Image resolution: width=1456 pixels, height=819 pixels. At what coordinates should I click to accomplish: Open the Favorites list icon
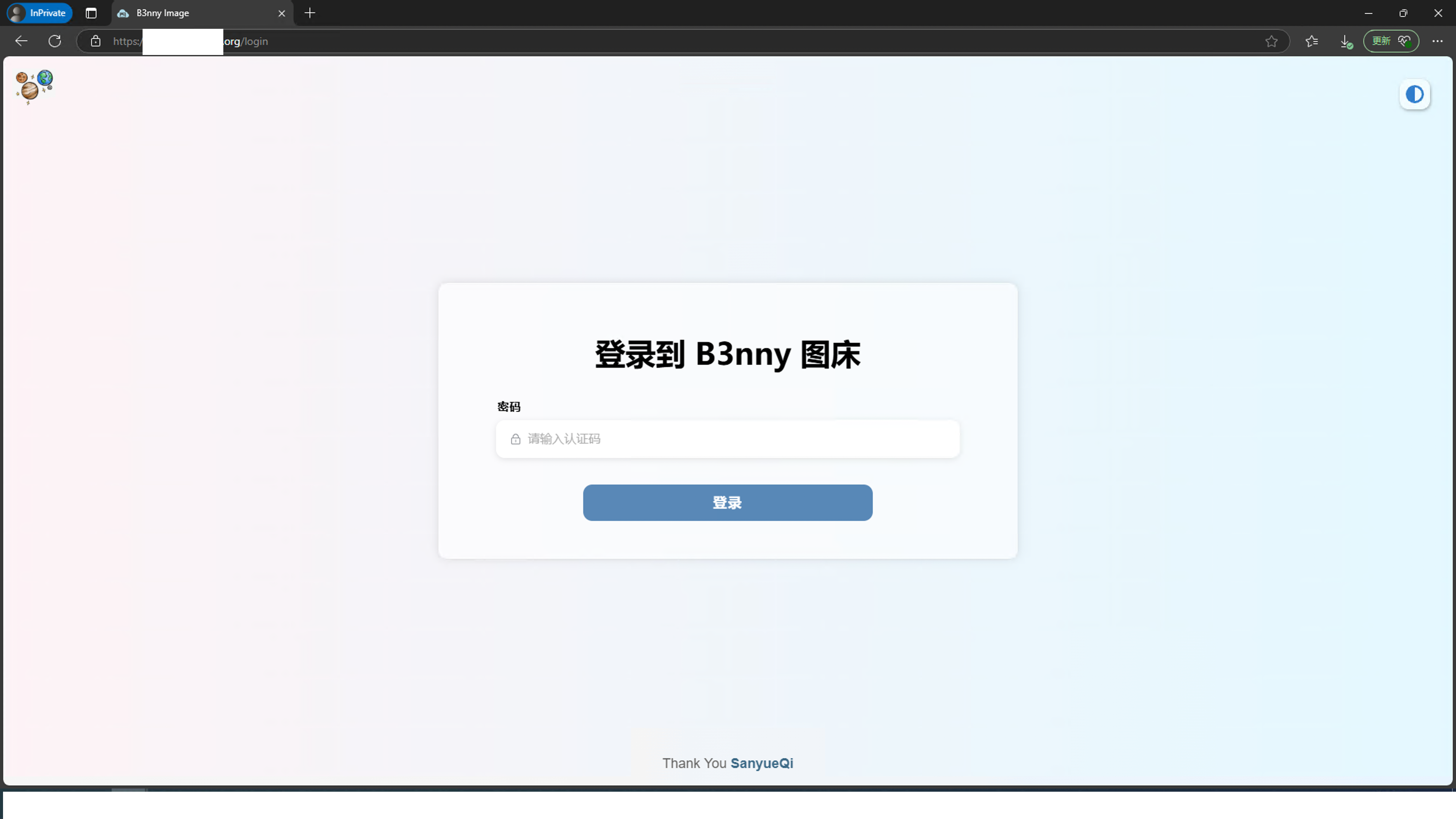tap(1312, 41)
